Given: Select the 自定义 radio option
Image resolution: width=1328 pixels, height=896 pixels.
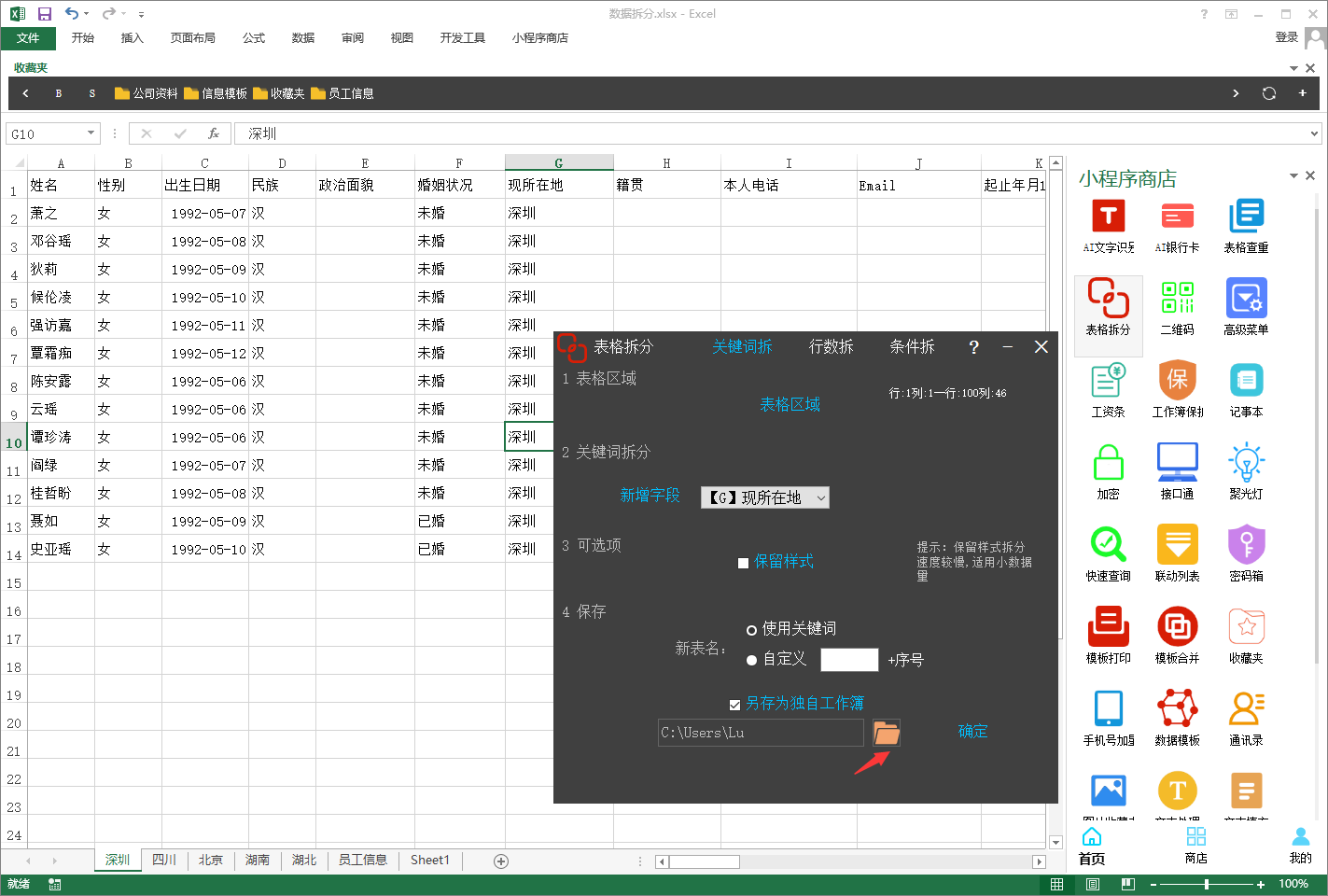Looking at the screenshot, I should pyautogui.click(x=751, y=660).
